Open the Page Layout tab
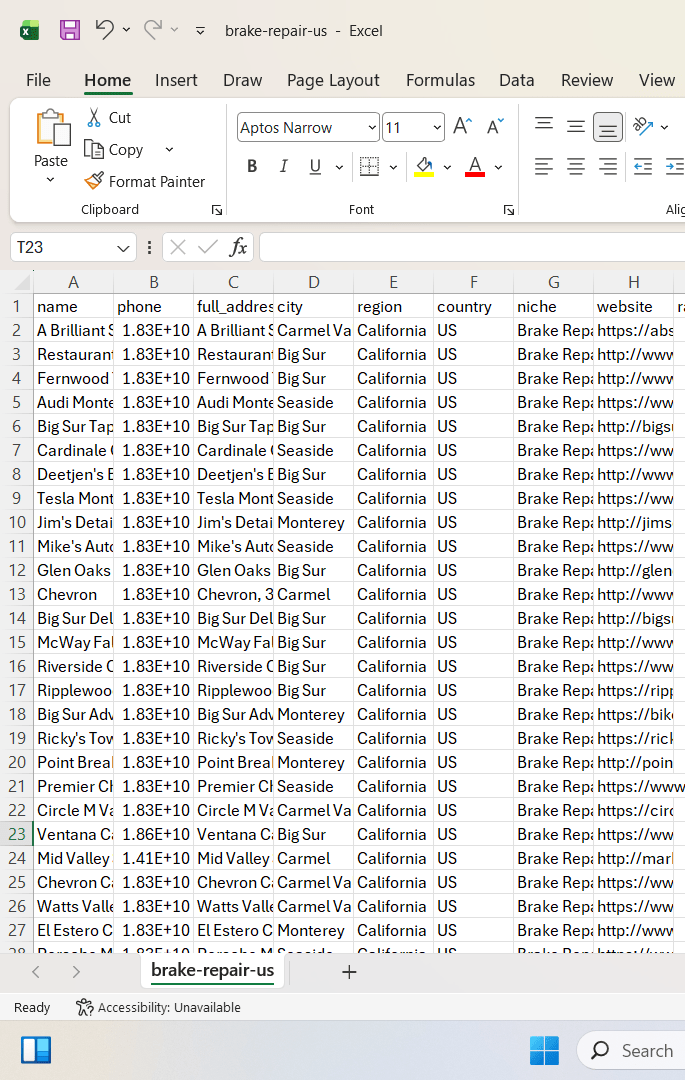This screenshot has height=1080, width=685. [333, 80]
